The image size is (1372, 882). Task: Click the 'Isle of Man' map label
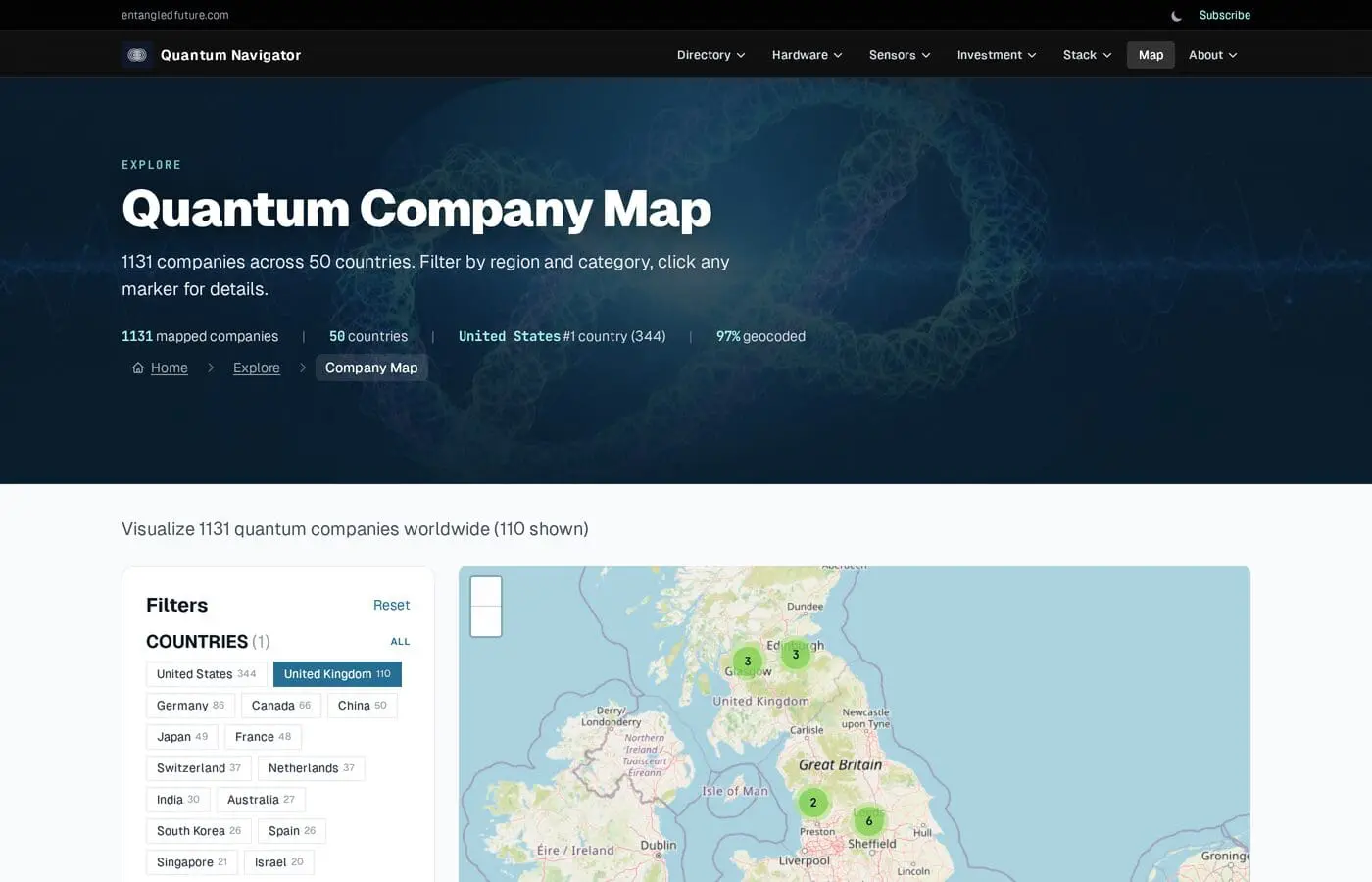click(x=735, y=791)
